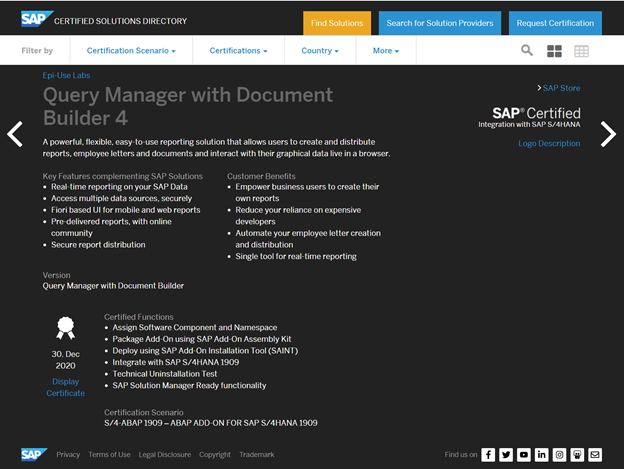Open SAP Instagram page icon

tap(559, 455)
